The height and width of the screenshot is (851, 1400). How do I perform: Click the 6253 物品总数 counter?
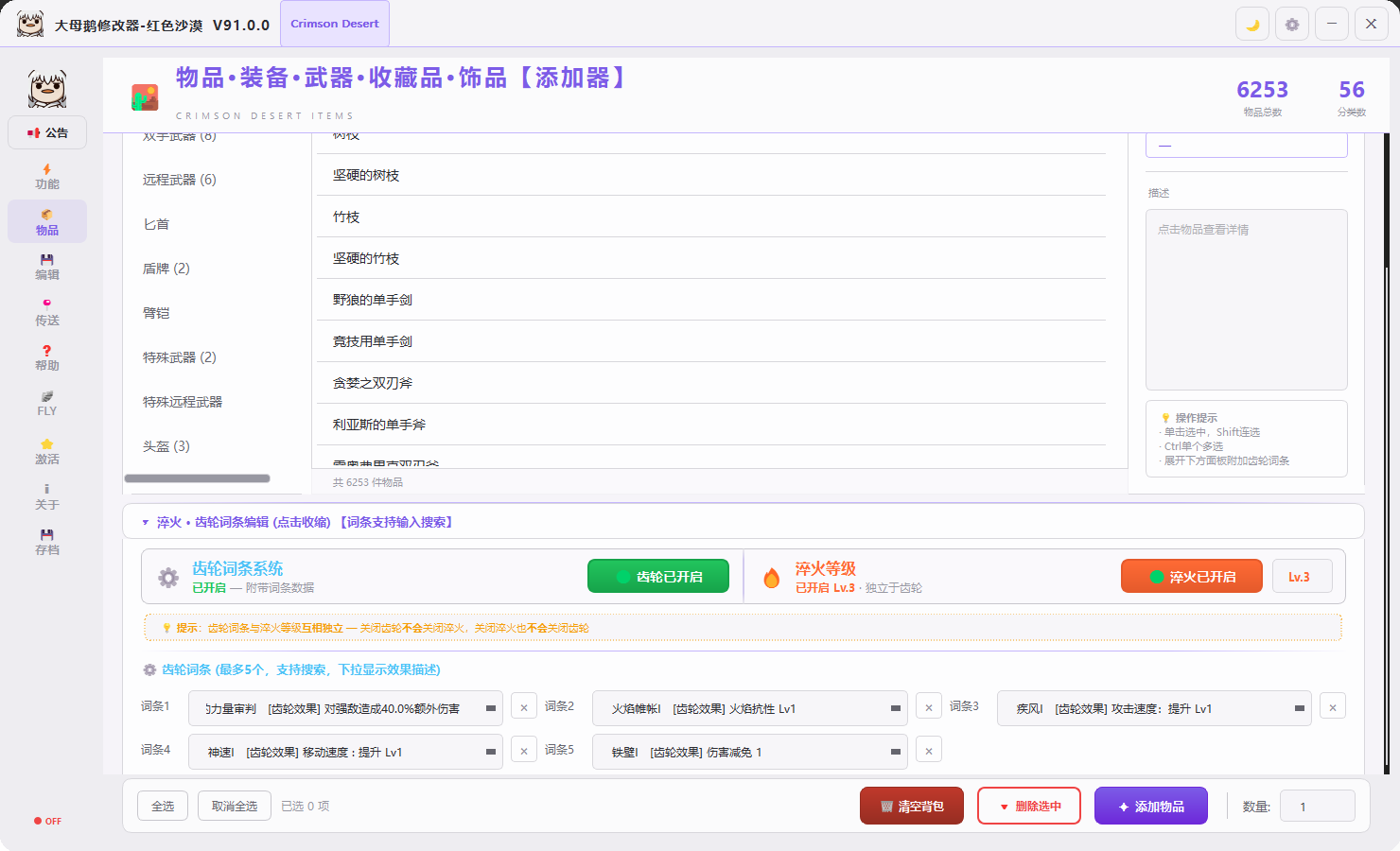1263,97
